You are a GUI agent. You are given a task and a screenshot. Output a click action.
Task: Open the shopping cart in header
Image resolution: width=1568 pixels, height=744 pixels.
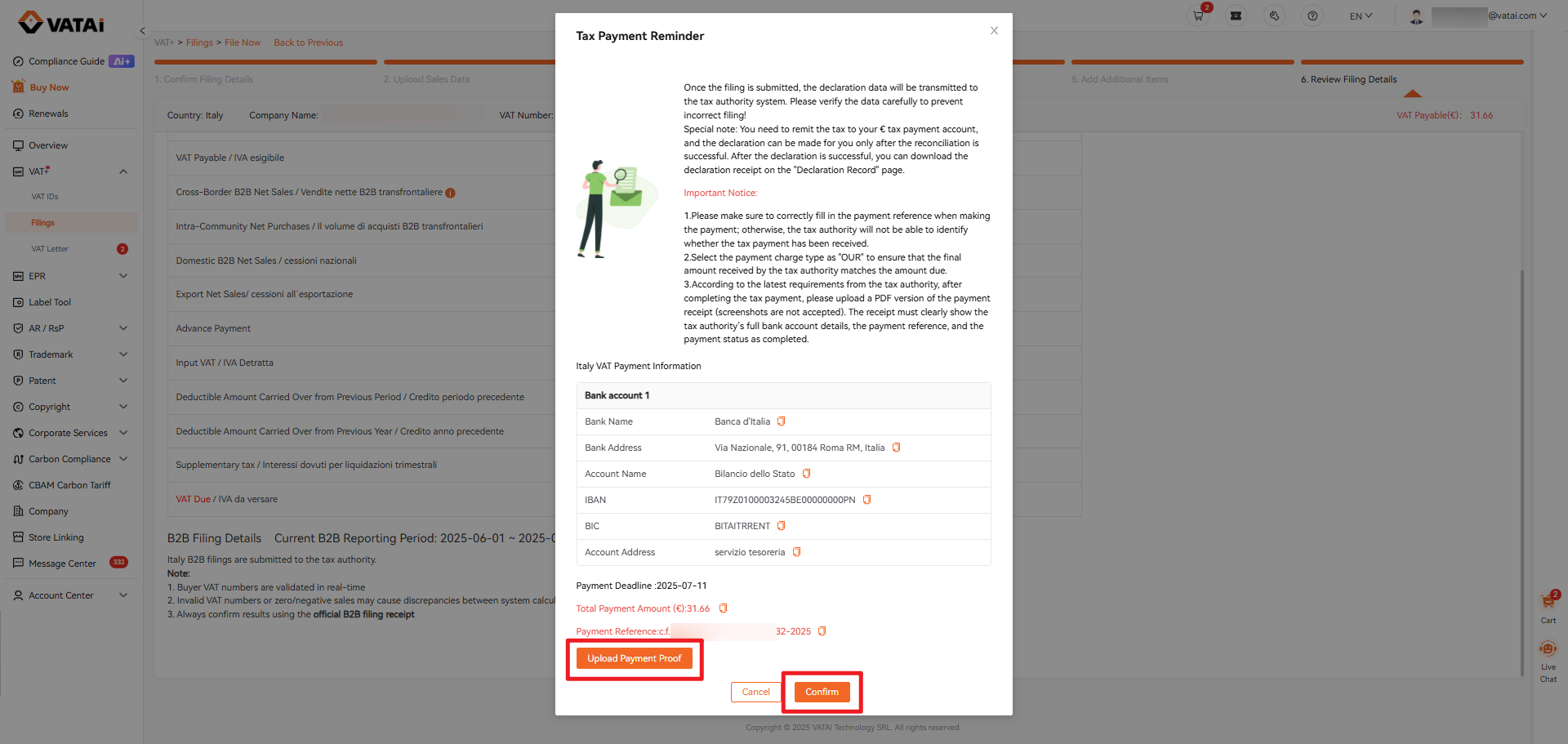[1198, 16]
